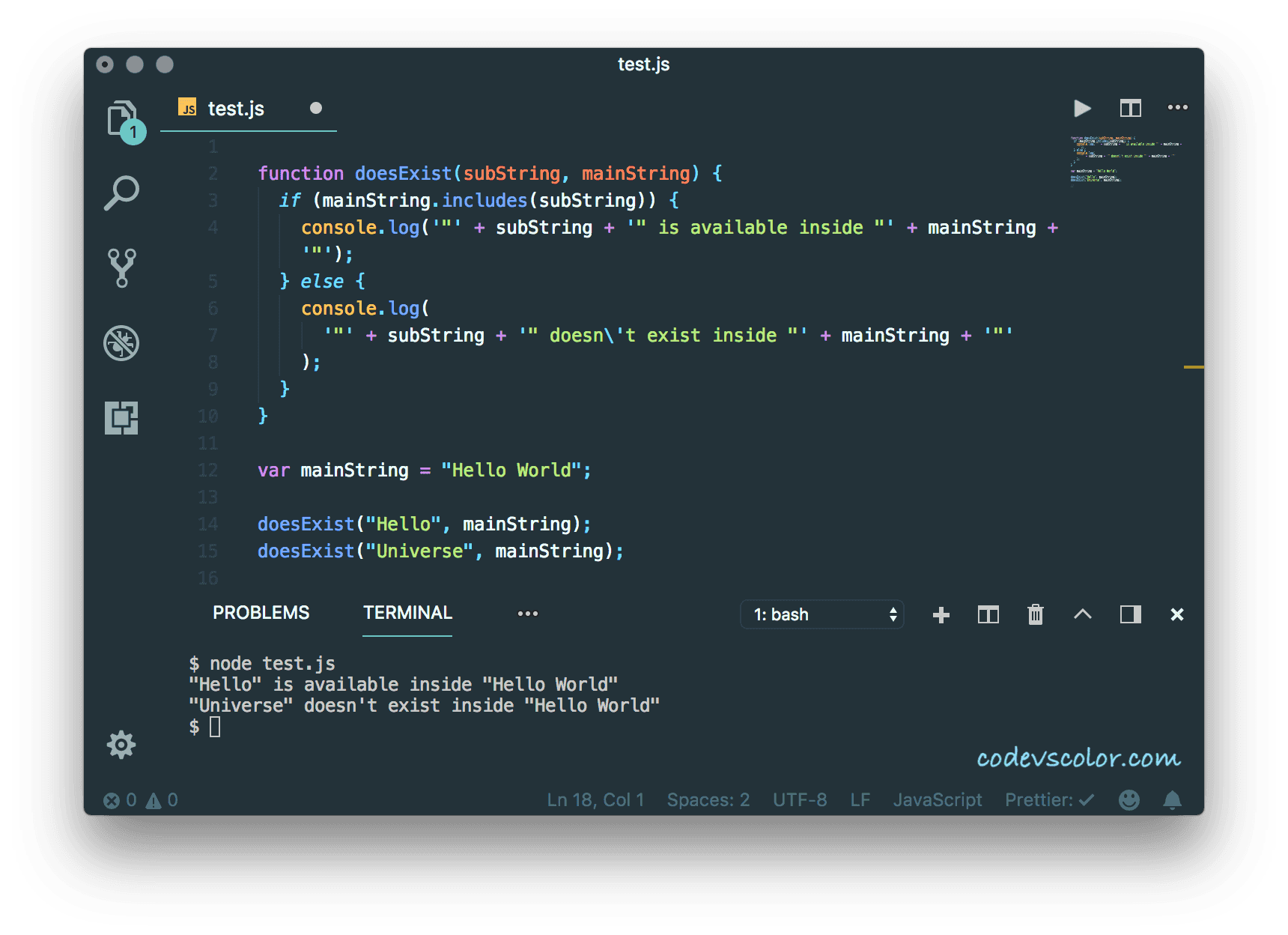This screenshot has height=935, width=1288.
Task: Click the Run and Debug icon
Action: 121,343
